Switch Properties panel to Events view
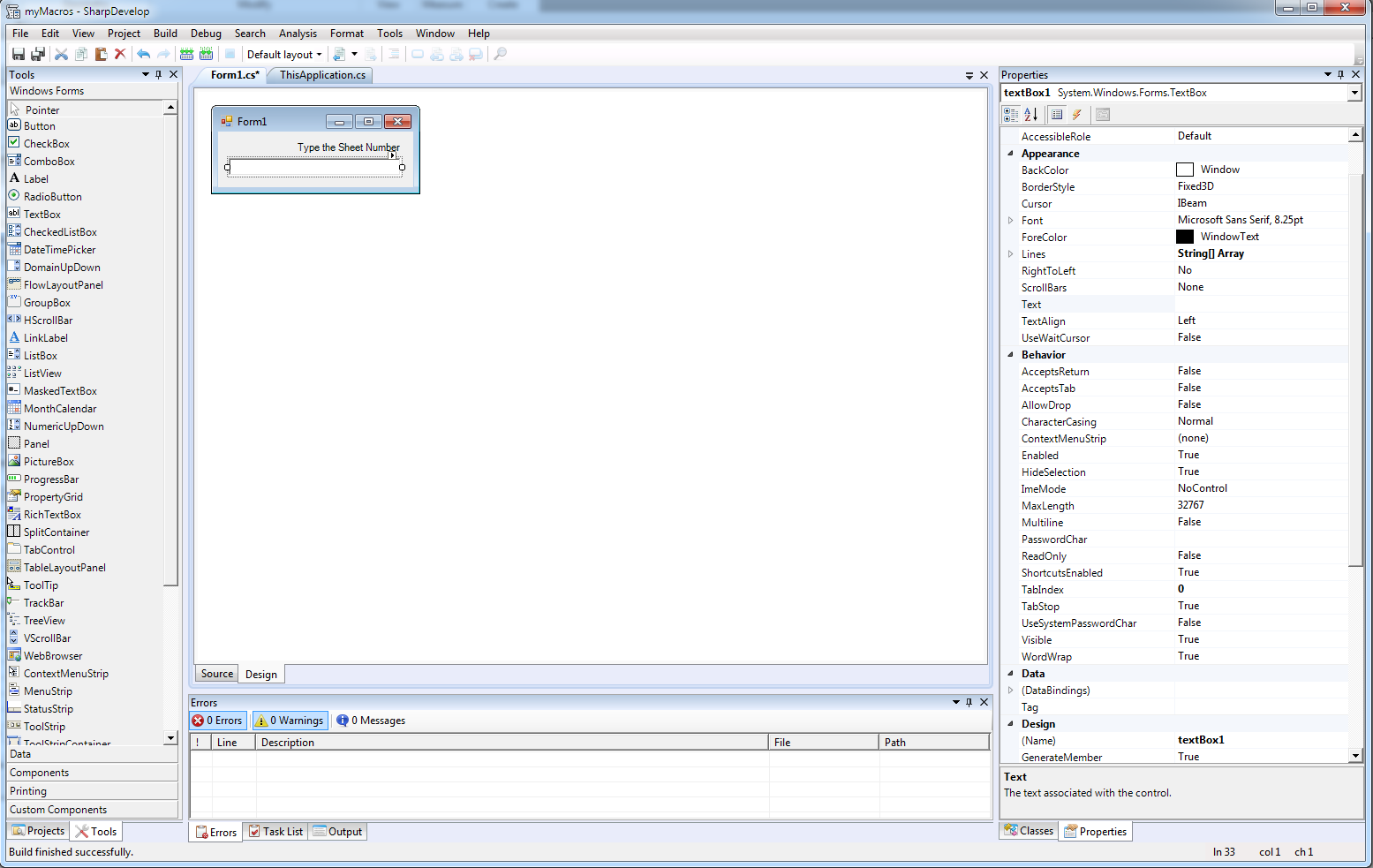1373x868 pixels. click(x=1076, y=114)
